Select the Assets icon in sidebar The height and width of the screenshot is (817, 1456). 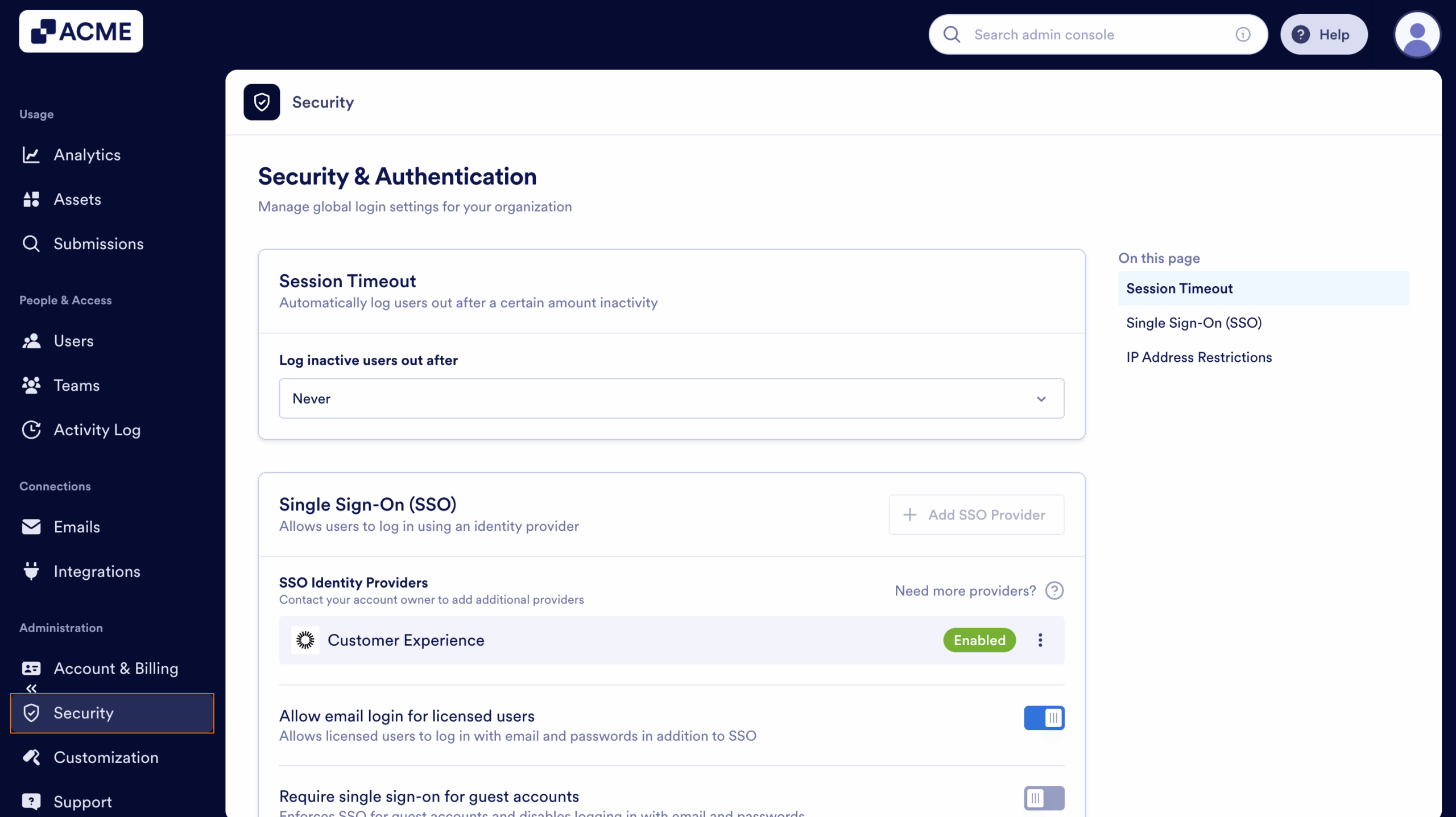[32, 199]
